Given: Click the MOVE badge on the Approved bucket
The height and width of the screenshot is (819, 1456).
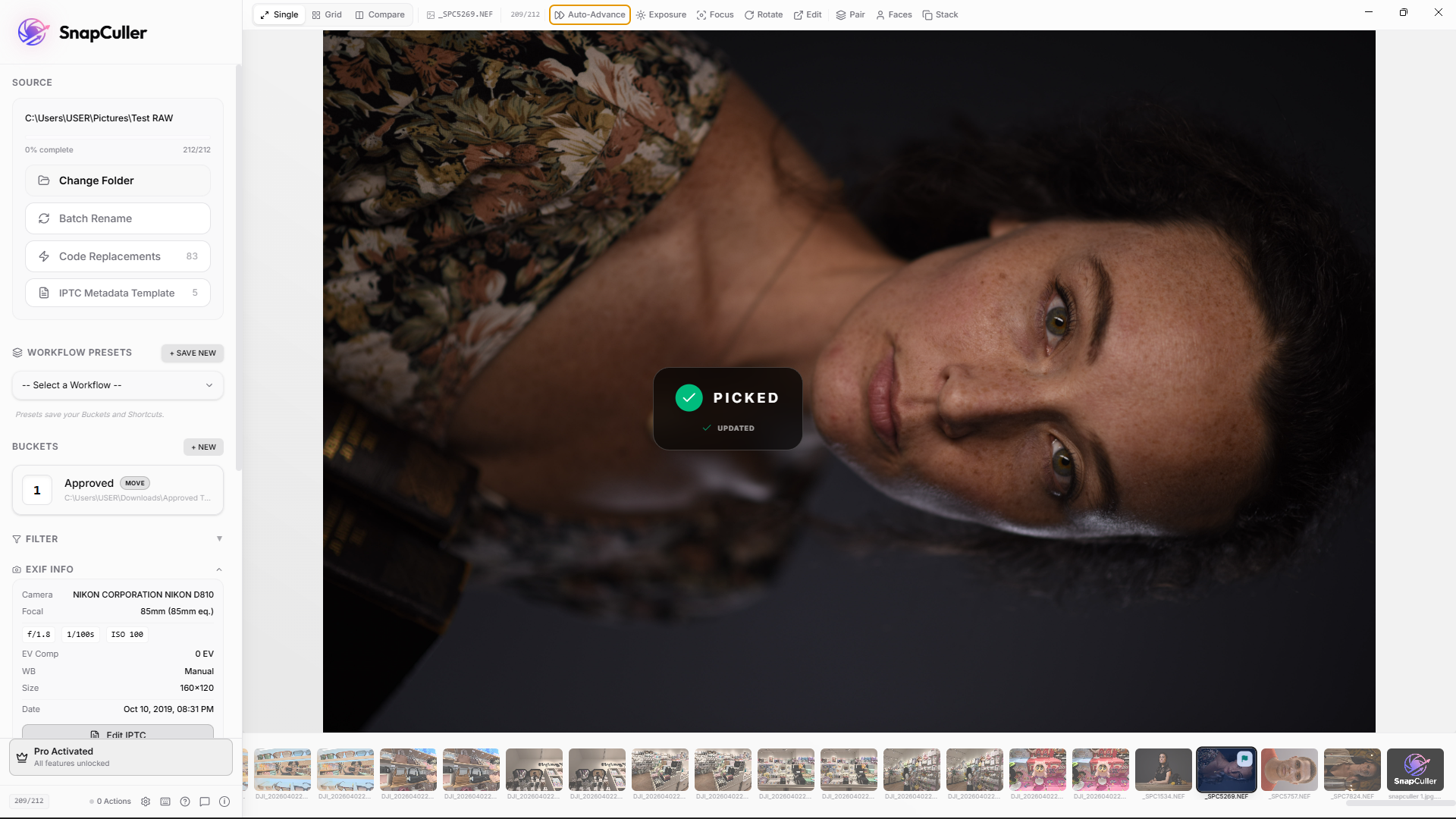Looking at the screenshot, I should (135, 483).
